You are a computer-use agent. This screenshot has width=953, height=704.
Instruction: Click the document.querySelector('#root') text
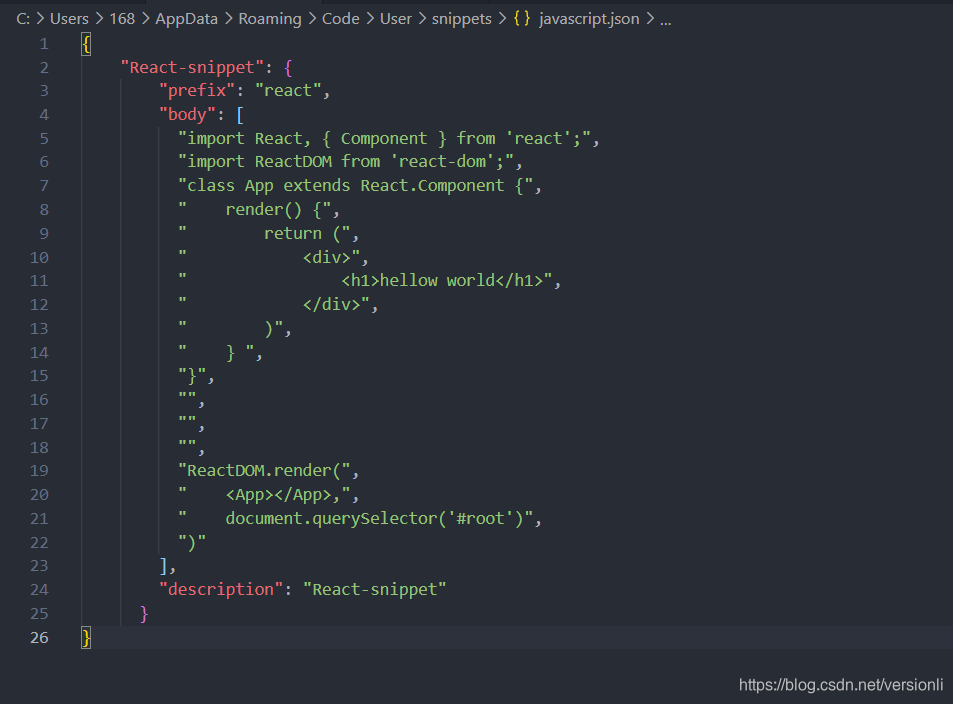pyautogui.click(x=375, y=519)
